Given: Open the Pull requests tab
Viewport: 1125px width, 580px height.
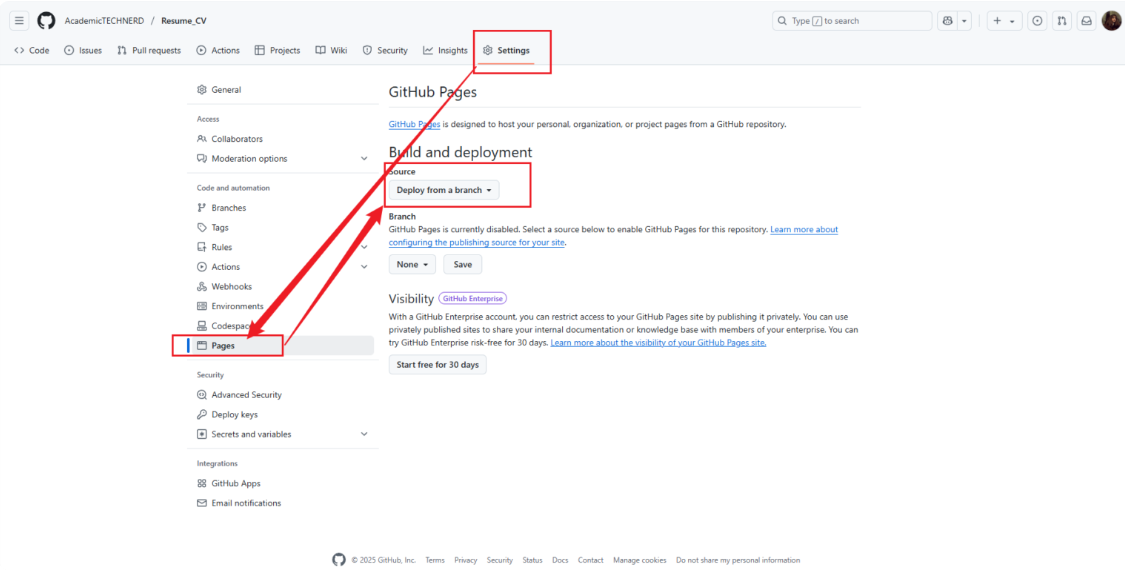Looking at the screenshot, I should click(x=149, y=50).
